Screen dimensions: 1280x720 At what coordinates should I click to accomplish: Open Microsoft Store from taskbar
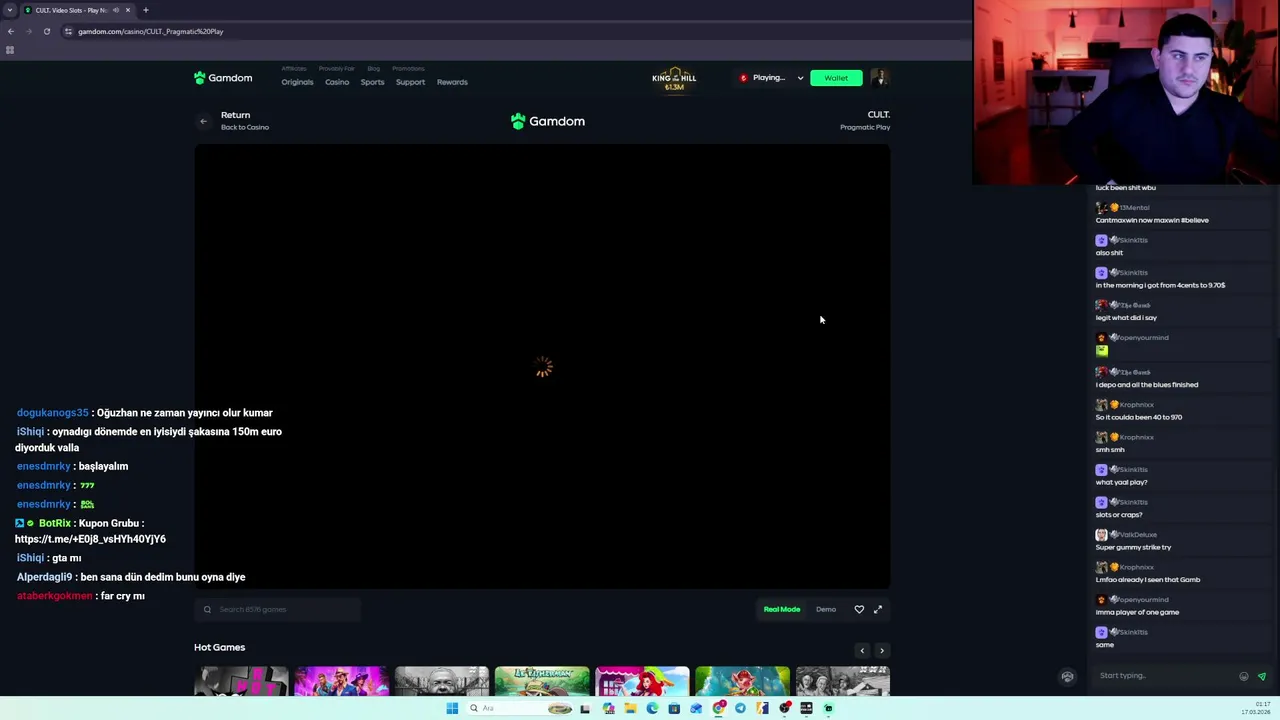point(674,708)
